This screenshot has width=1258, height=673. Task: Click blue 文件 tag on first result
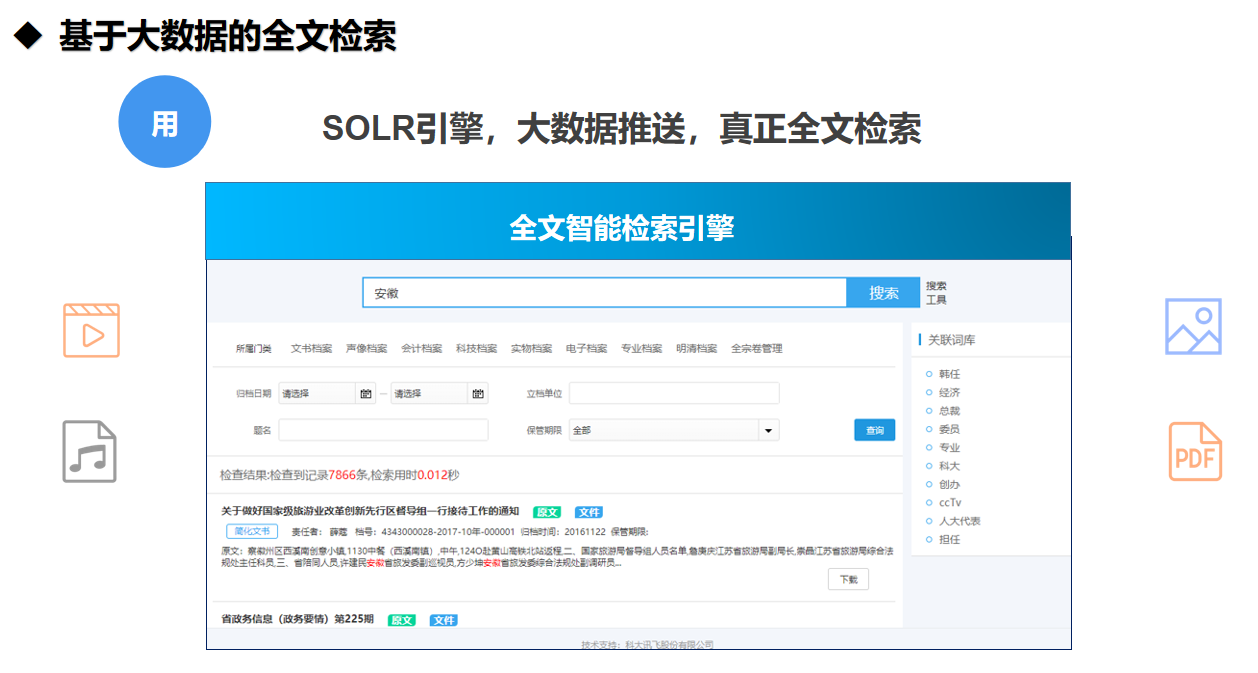point(588,512)
